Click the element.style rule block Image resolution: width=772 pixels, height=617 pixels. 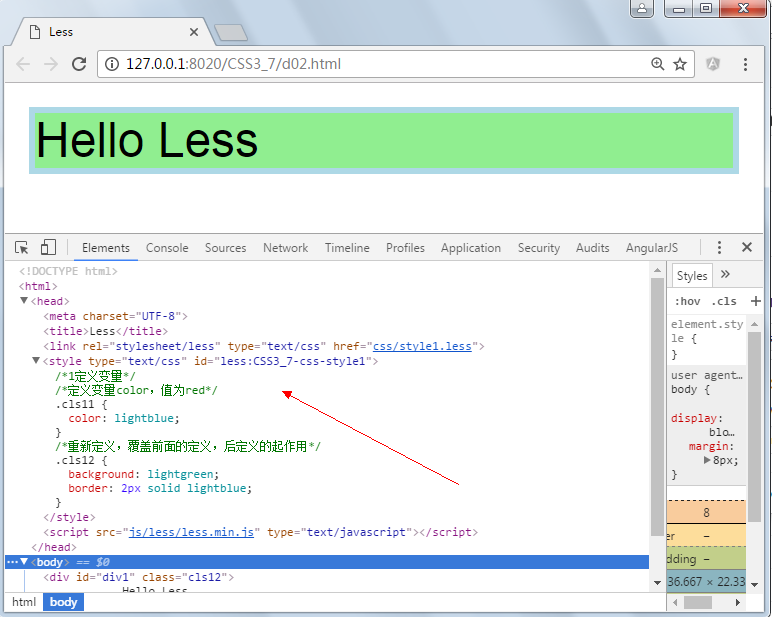click(x=707, y=339)
